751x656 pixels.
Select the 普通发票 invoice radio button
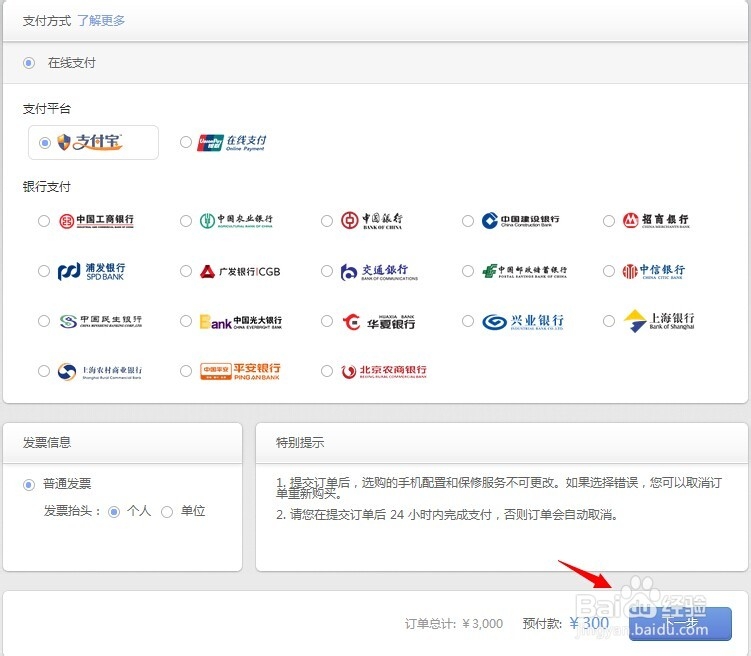(x=29, y=485)
